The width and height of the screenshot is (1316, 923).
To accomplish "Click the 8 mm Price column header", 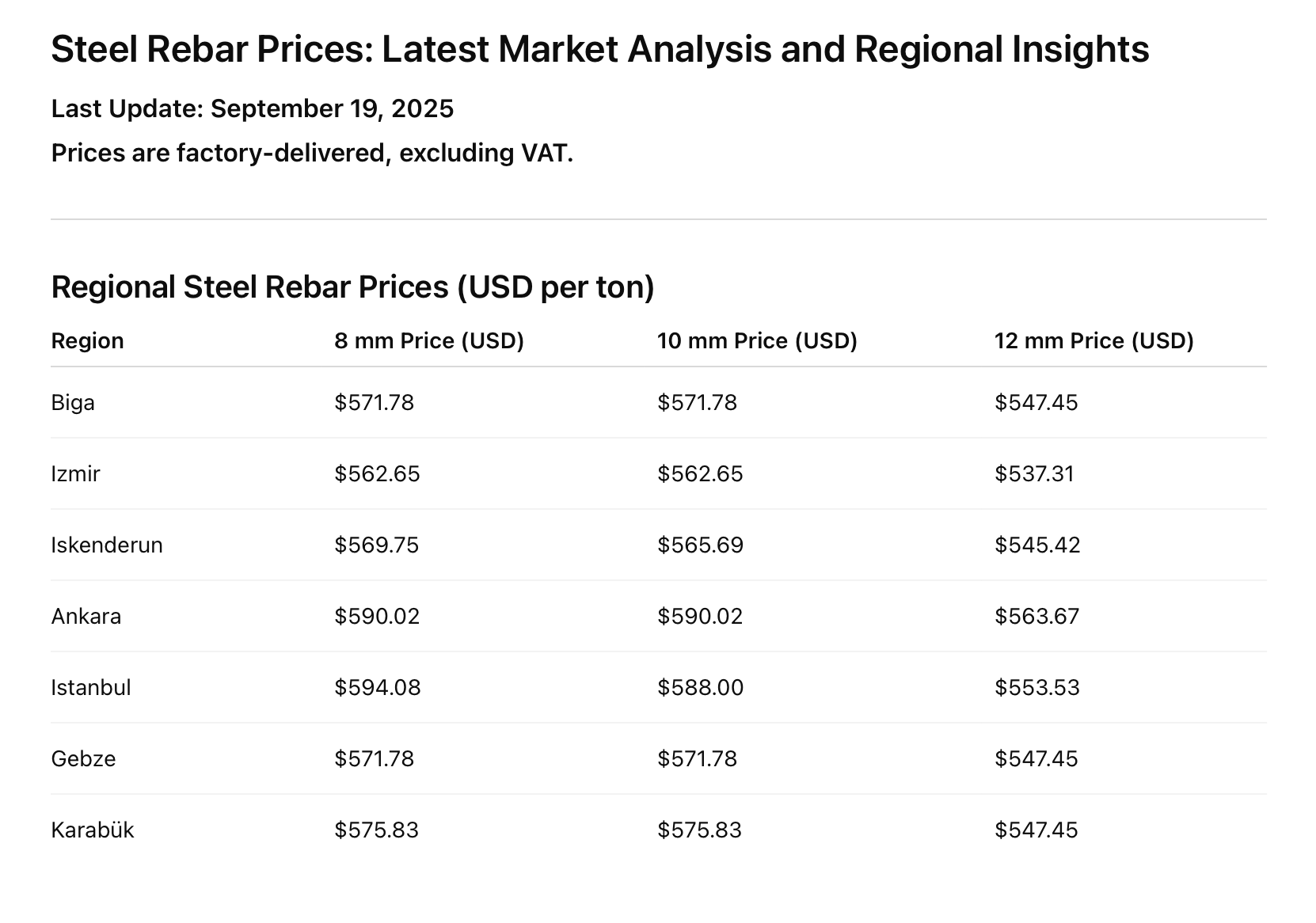I will pyautogui.click(x=428, y=340).
